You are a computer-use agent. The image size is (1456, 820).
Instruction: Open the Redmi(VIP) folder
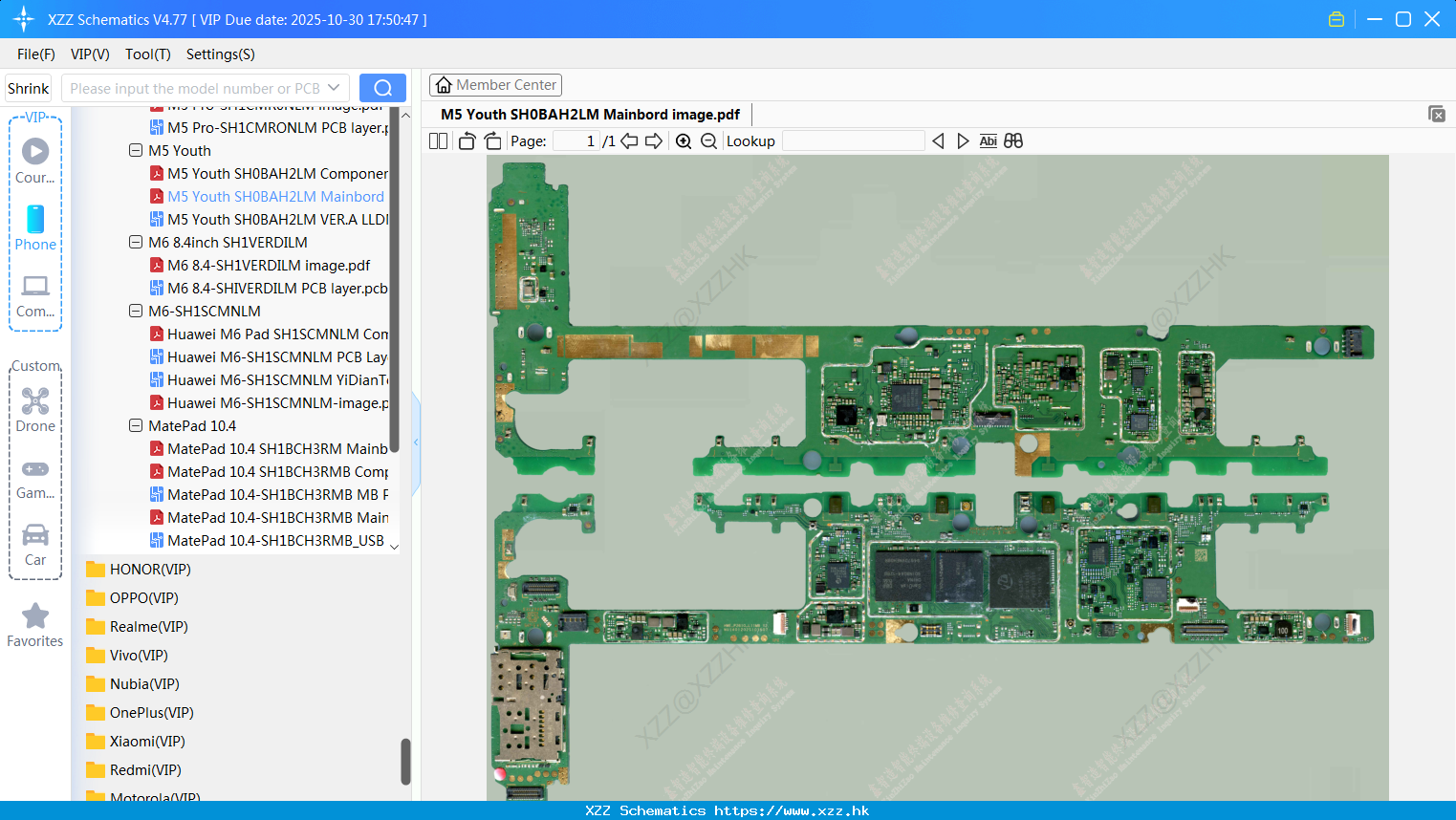tap(134, 770)
